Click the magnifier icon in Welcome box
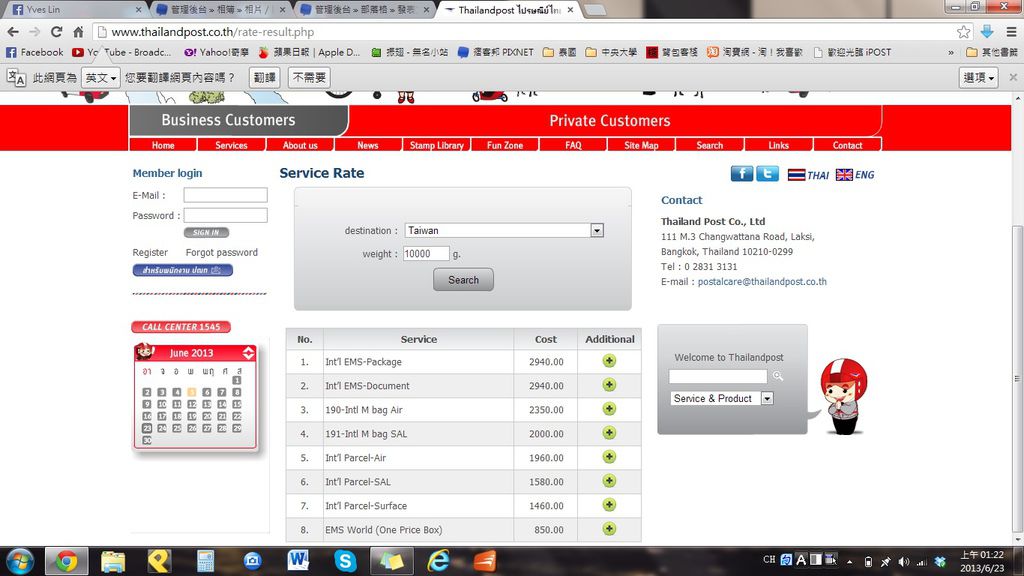Screen dimensions: 1024x576 pyautogui.click(x=778, y=376)
